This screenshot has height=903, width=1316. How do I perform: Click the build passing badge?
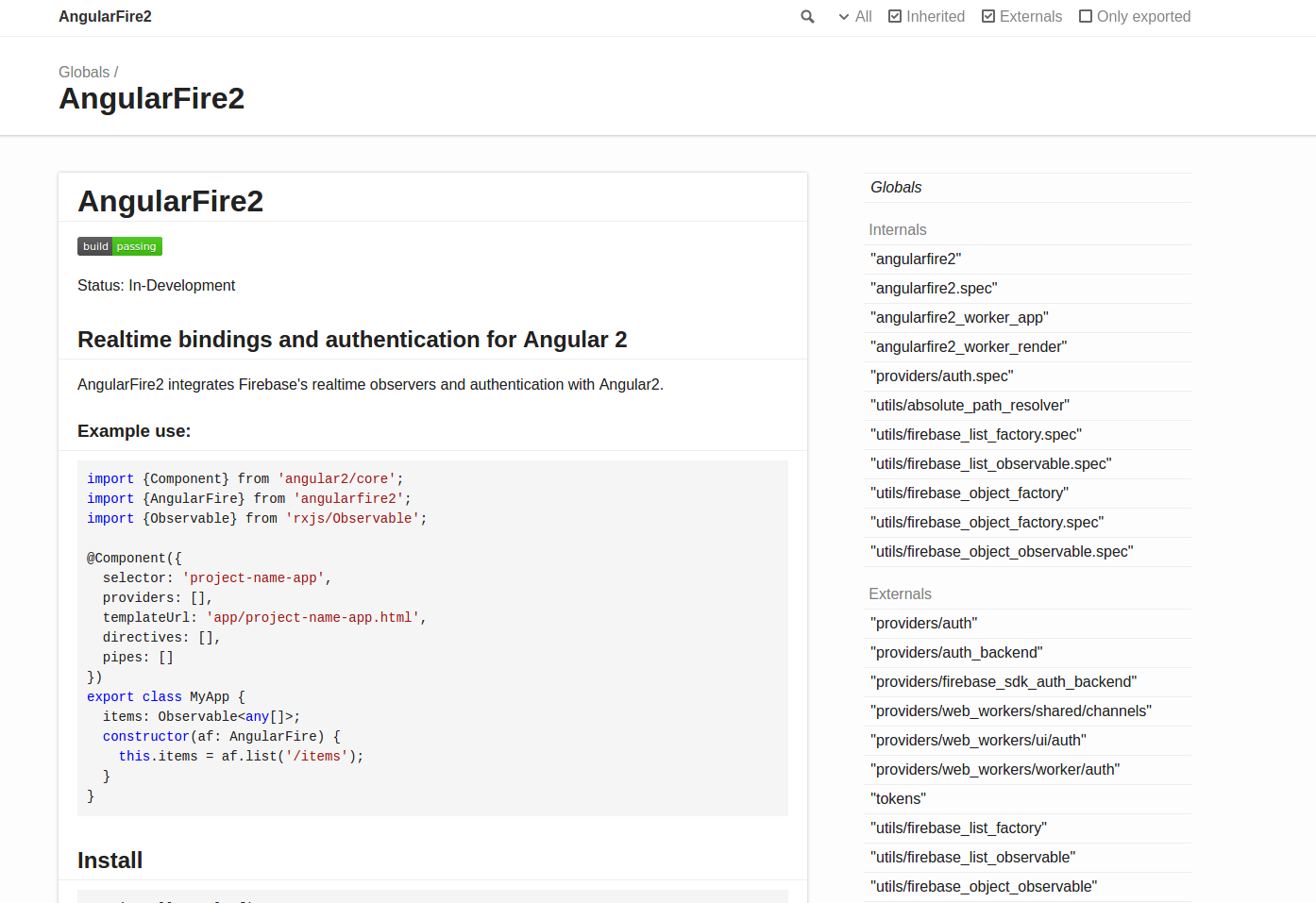click(120, 246)
